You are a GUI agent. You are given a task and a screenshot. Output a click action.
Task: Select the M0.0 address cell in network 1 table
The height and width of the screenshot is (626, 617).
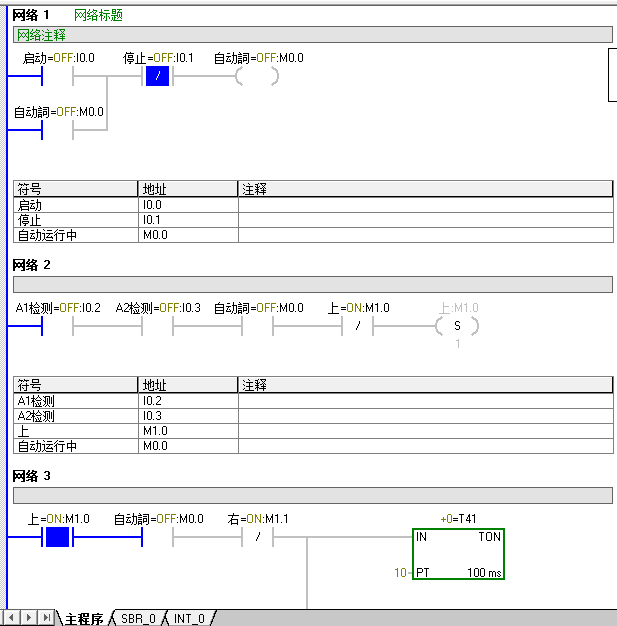click(x=188, y=235)
